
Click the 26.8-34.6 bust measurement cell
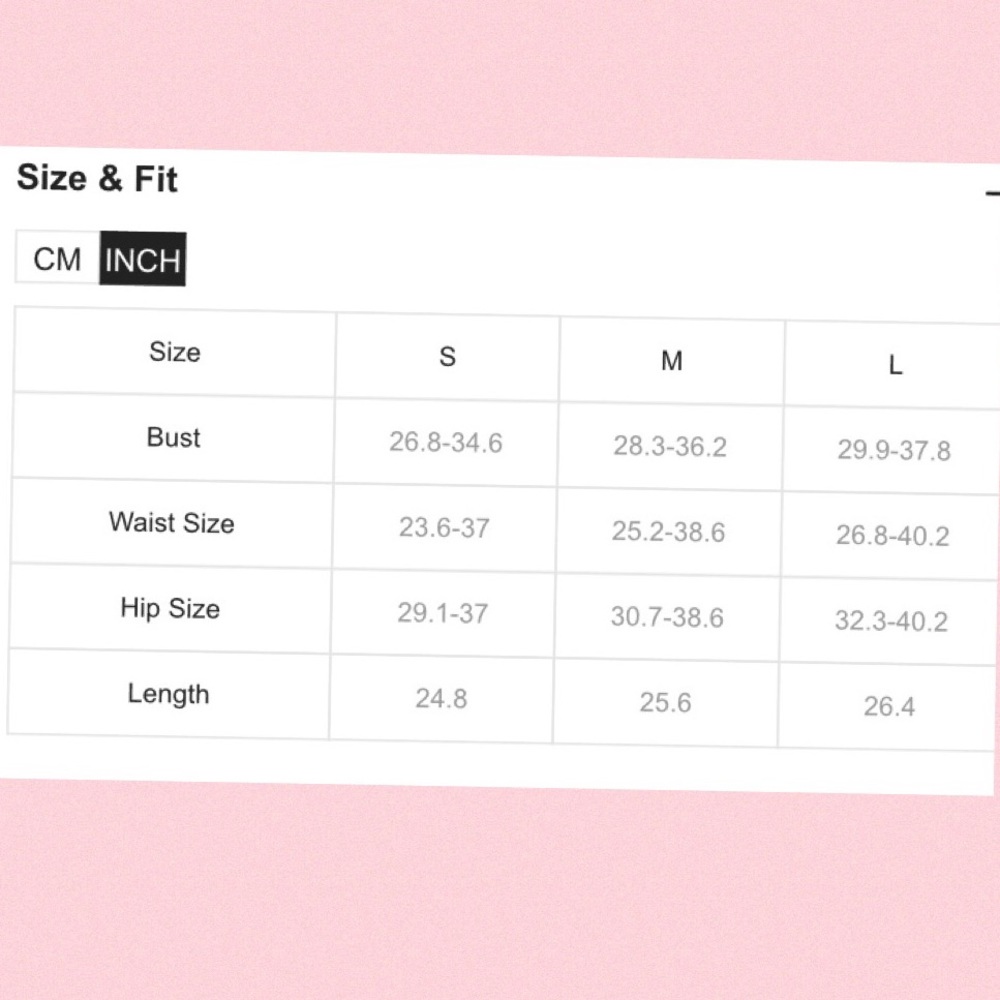pos(445,442)
